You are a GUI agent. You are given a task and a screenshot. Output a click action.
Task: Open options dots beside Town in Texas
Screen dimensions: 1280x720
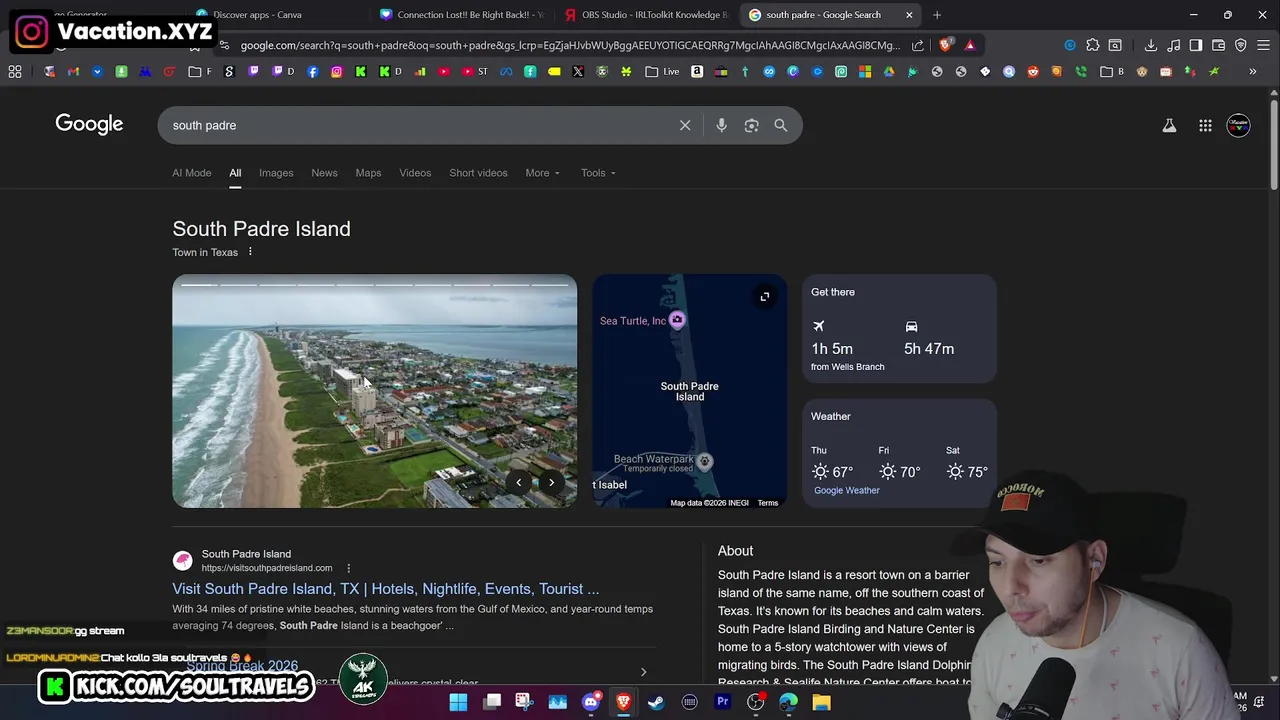tap(250, 252)
